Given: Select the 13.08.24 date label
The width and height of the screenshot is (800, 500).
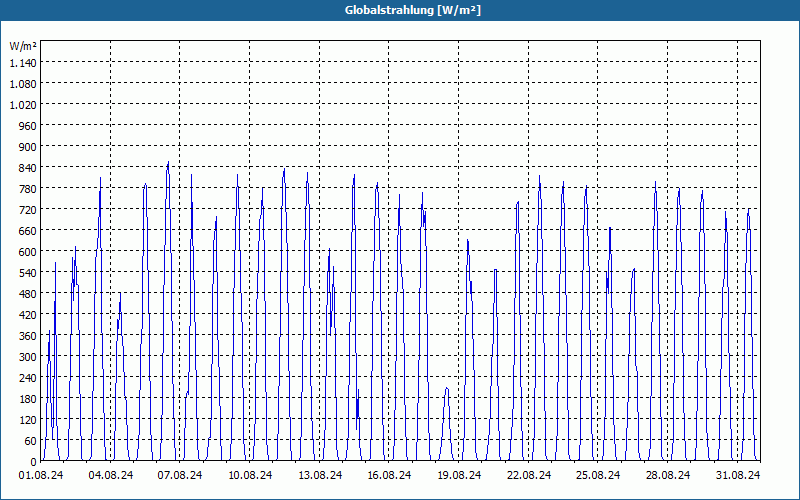Looking at the screenshot, I should coord(320,475).
